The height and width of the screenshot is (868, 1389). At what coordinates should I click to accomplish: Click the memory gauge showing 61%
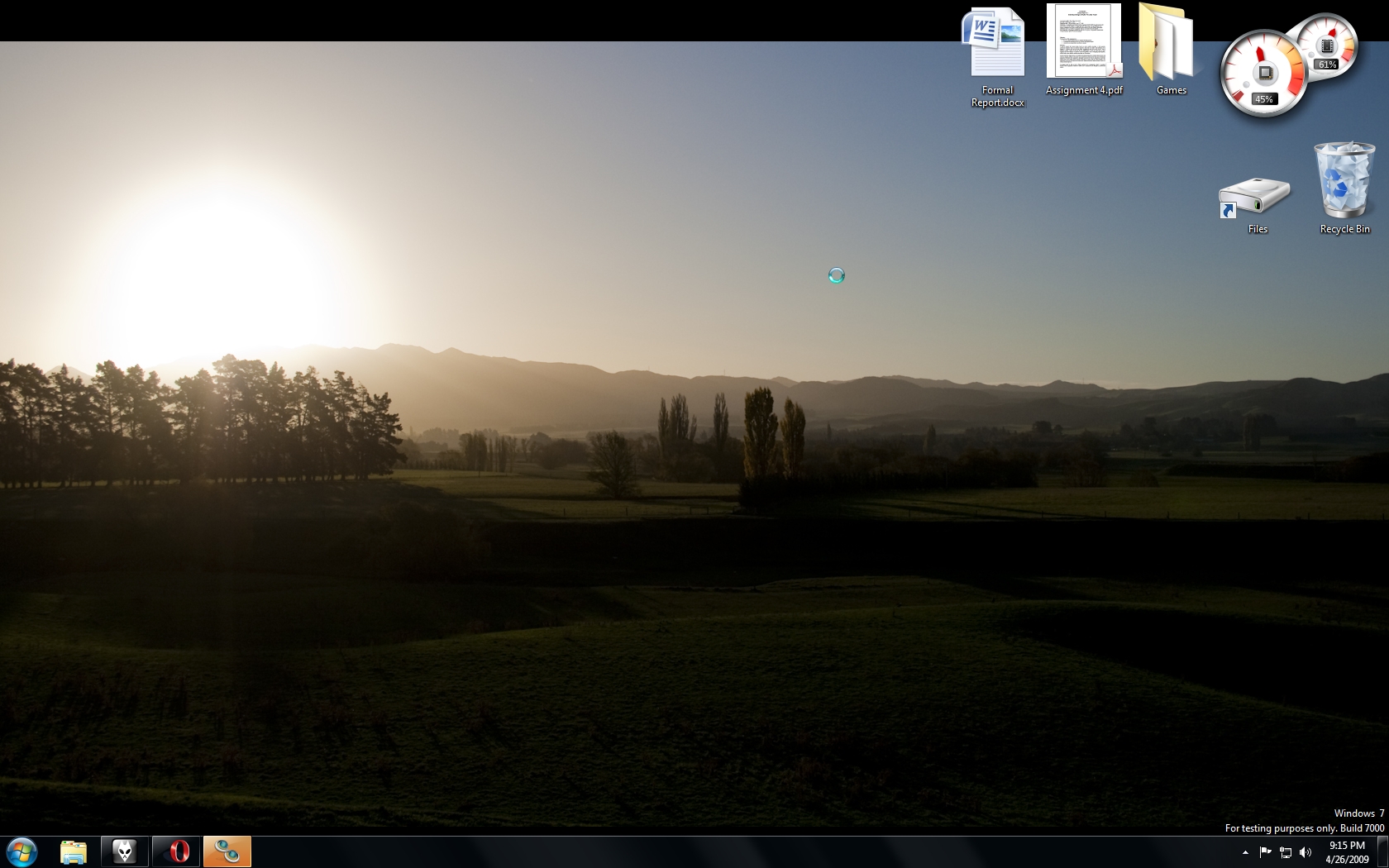[1328, 45]
